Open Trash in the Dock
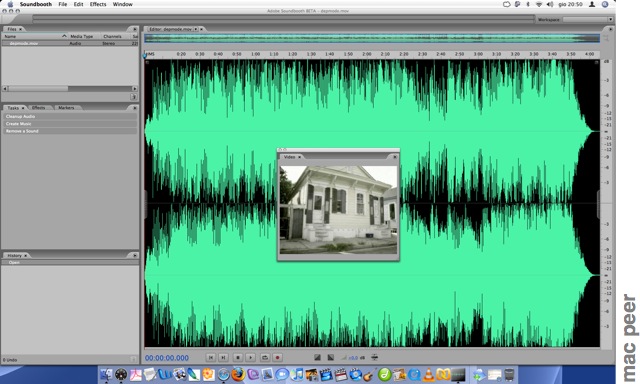640x384 pixels. (x=509, y=374)
